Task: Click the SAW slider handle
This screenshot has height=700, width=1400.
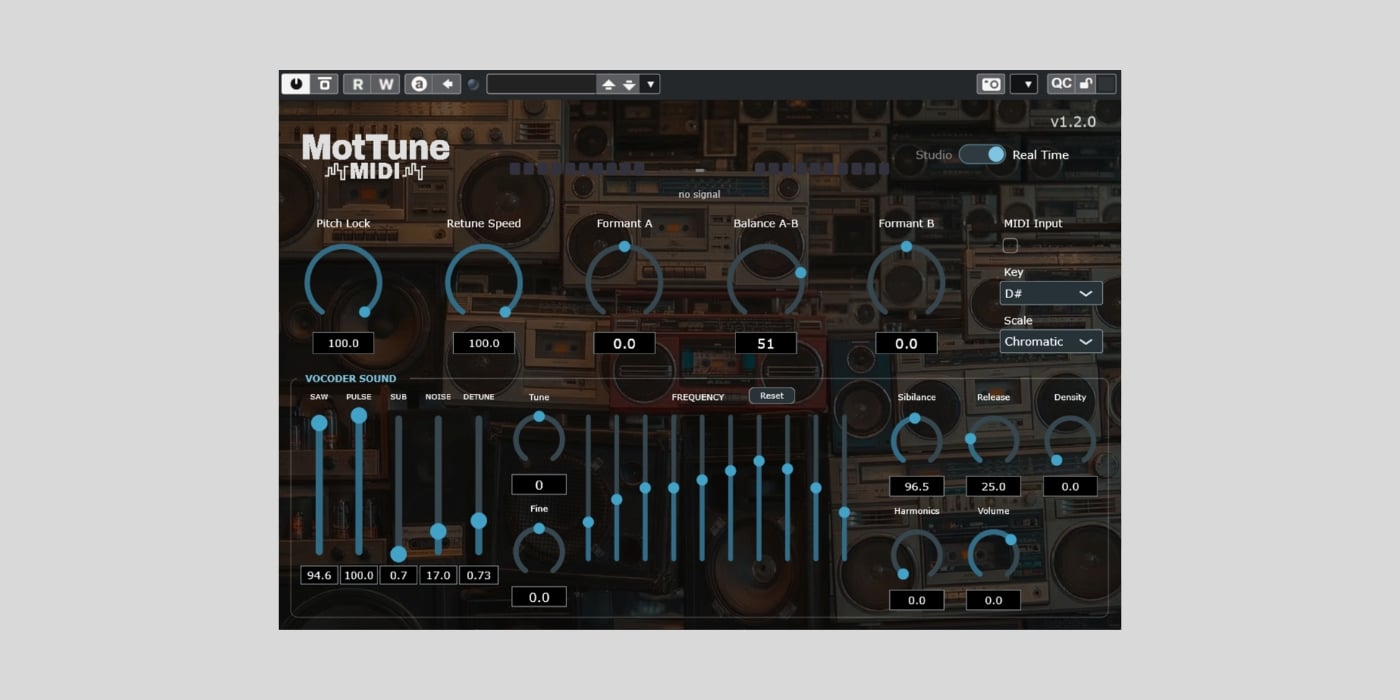Action: pyautogui.click(x=319, y=423)
